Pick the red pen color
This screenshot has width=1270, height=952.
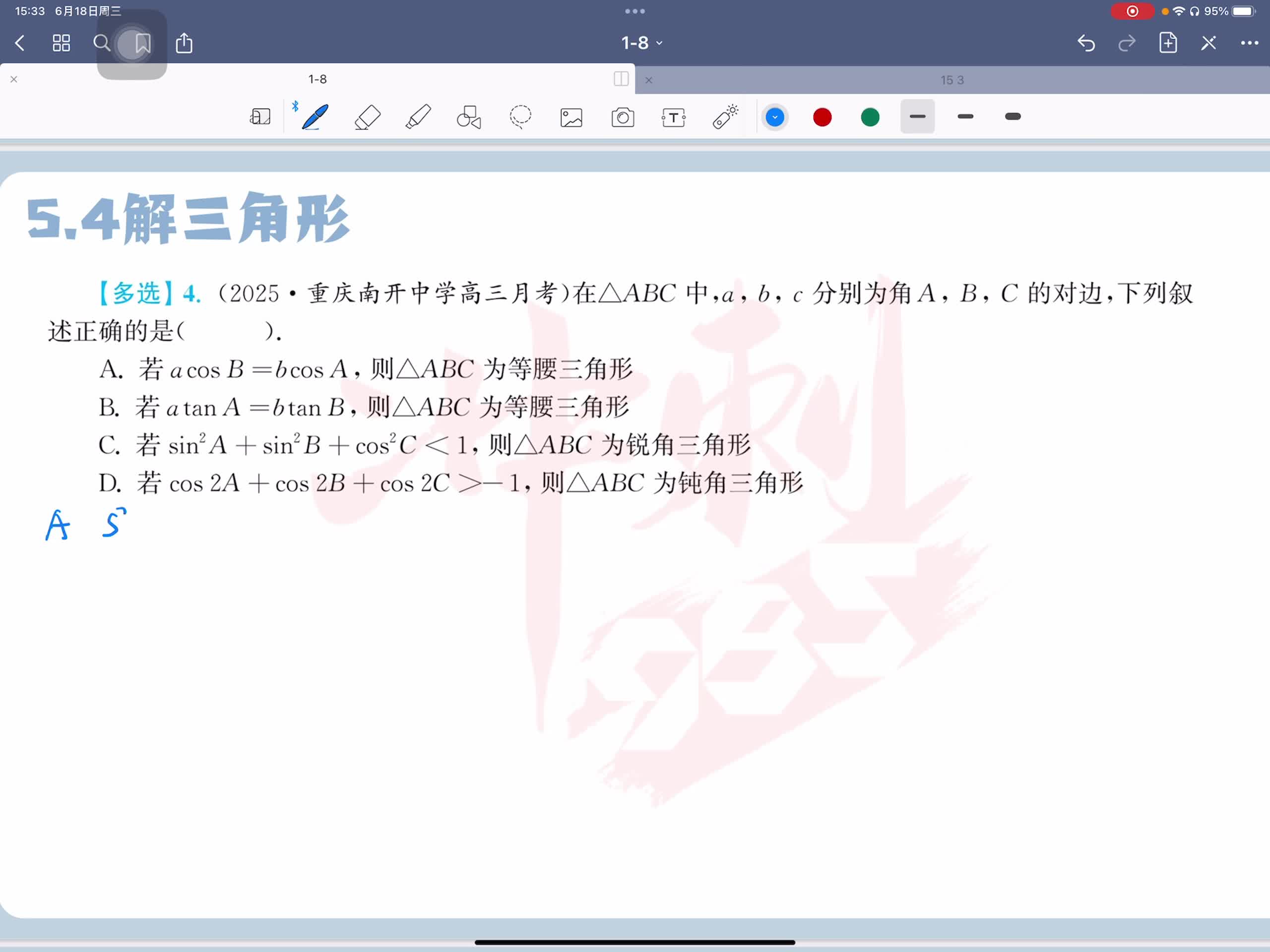822,117
